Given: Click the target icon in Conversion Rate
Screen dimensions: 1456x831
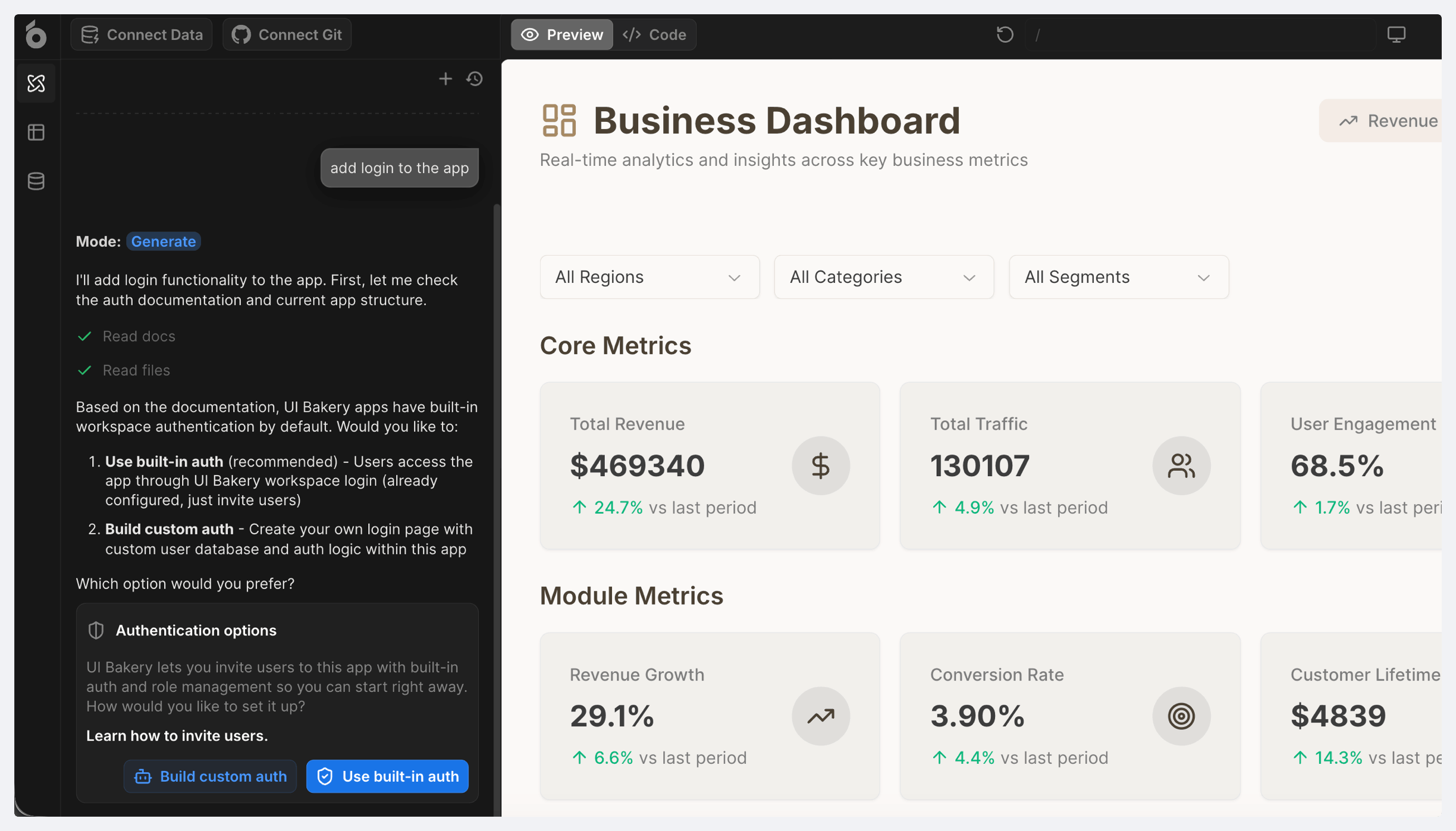Looking at the screenshot, I should 1181,716.
